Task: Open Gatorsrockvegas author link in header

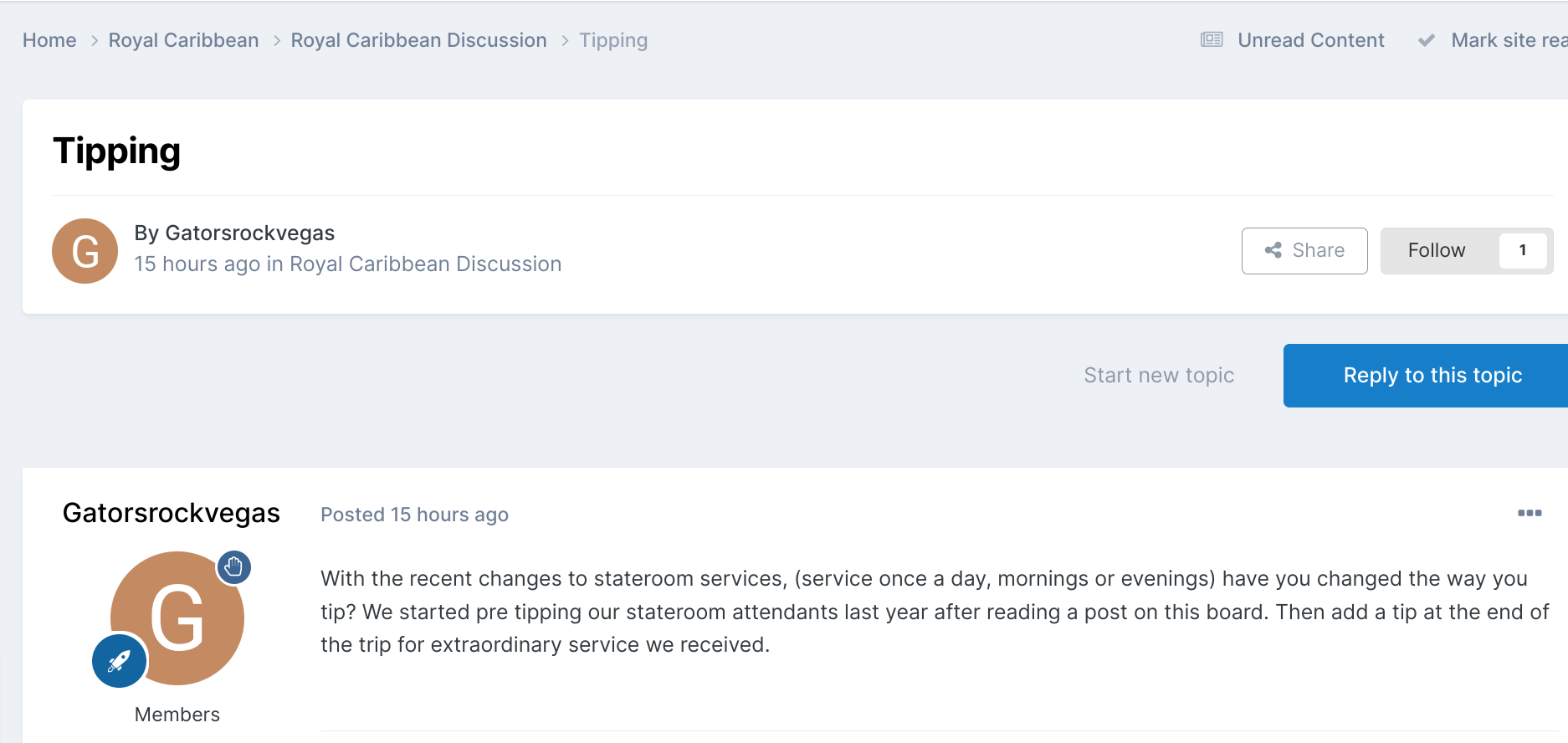Action: pos(250,233)
